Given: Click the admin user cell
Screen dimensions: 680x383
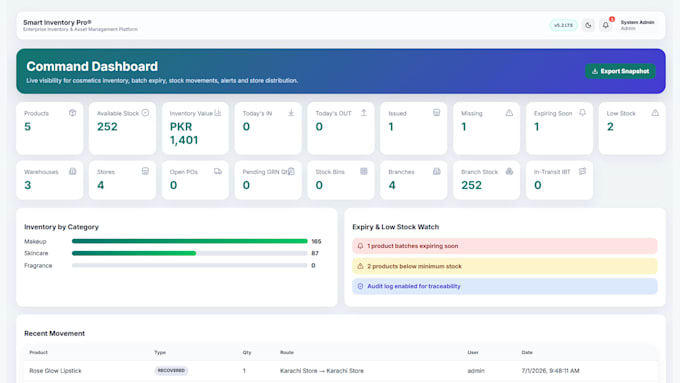Looking at the screenshot, I should pos(476,371).
